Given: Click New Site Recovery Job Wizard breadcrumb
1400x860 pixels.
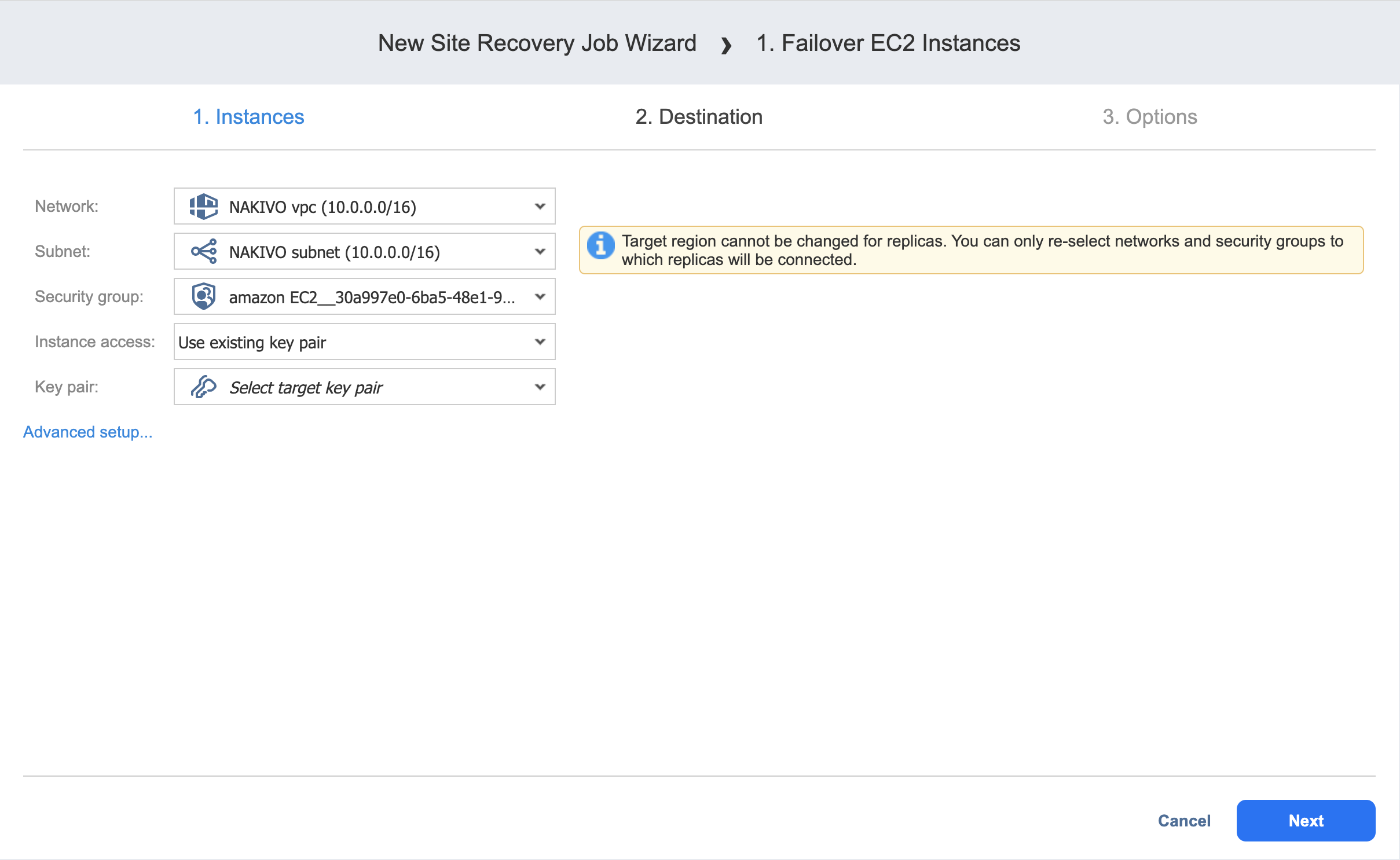Looking at the screenshot, I should (537, 43).
